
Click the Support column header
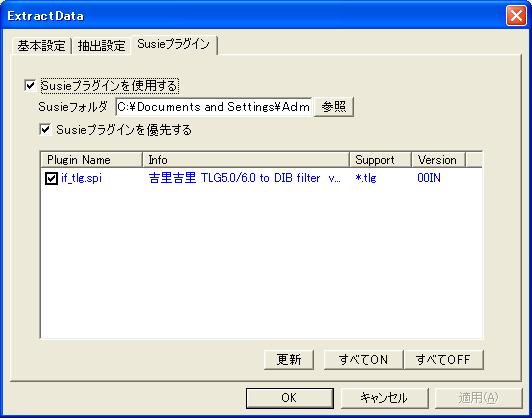click(380, 160)
